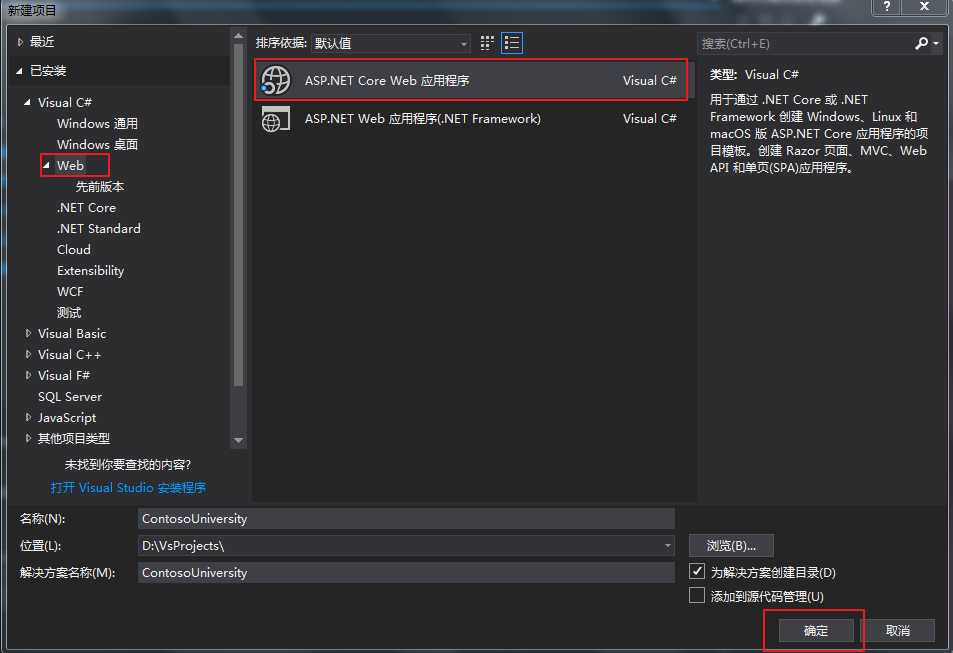Viewport: 953px width, 653px height.
Task: Select the Web category
Action: 71,165
